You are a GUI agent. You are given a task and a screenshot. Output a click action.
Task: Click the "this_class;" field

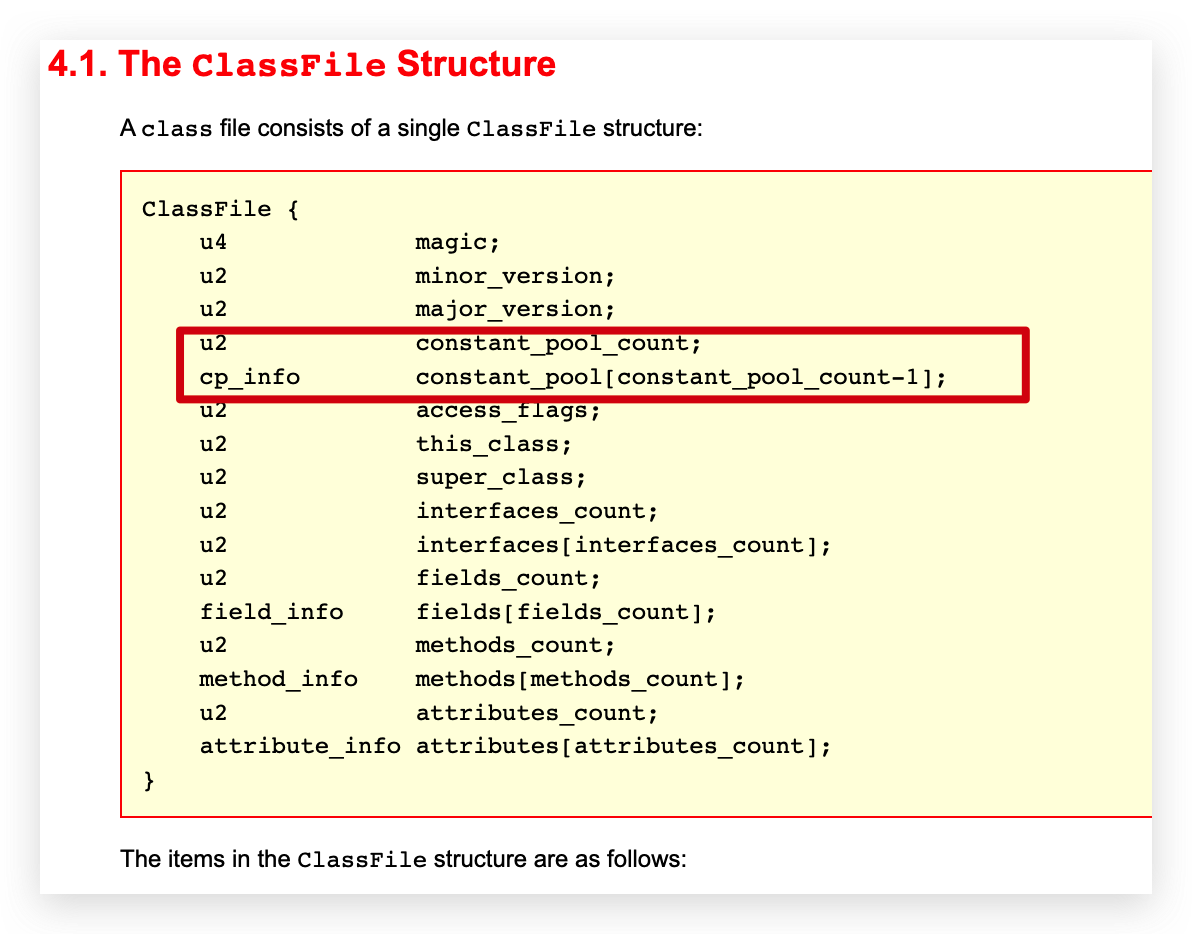pos(493,444)
